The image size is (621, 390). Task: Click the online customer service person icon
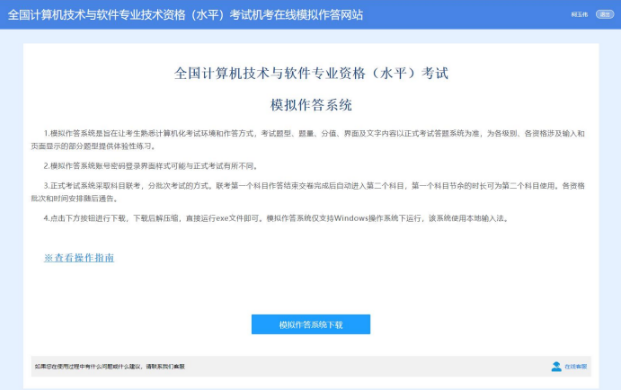click(556, 367)
